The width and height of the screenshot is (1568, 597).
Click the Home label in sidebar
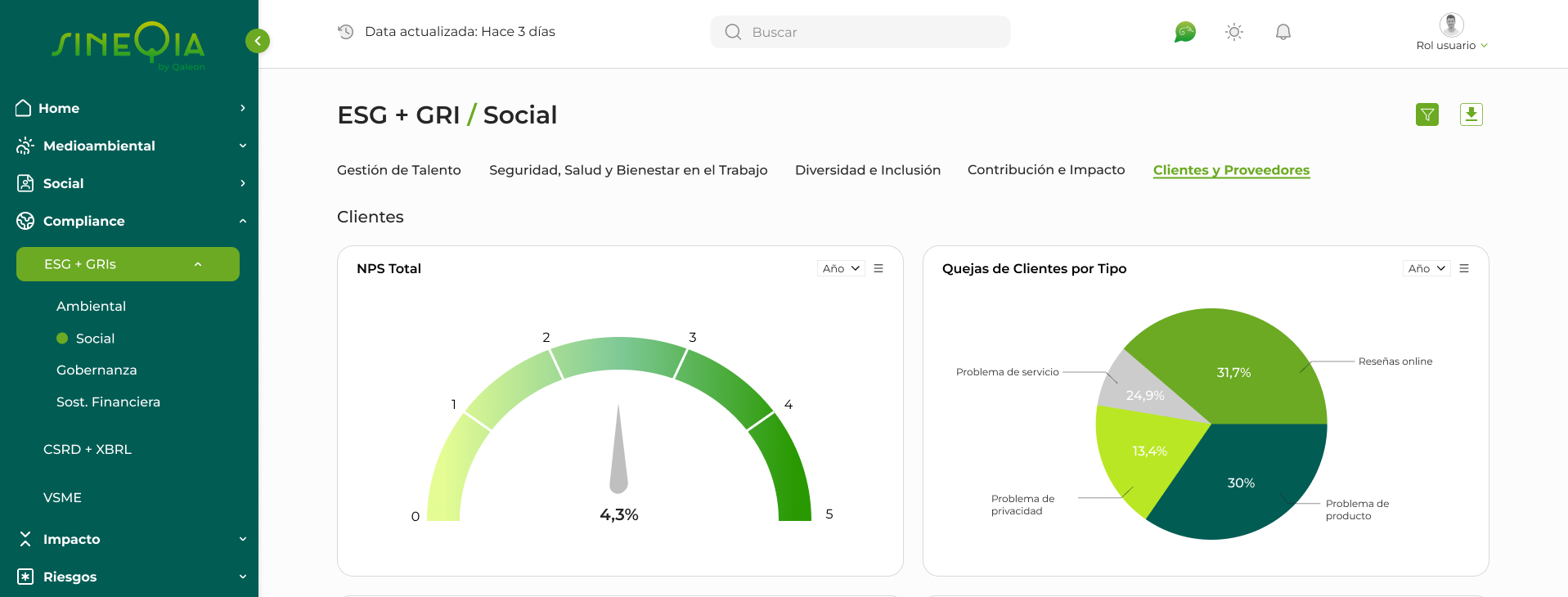59,108
